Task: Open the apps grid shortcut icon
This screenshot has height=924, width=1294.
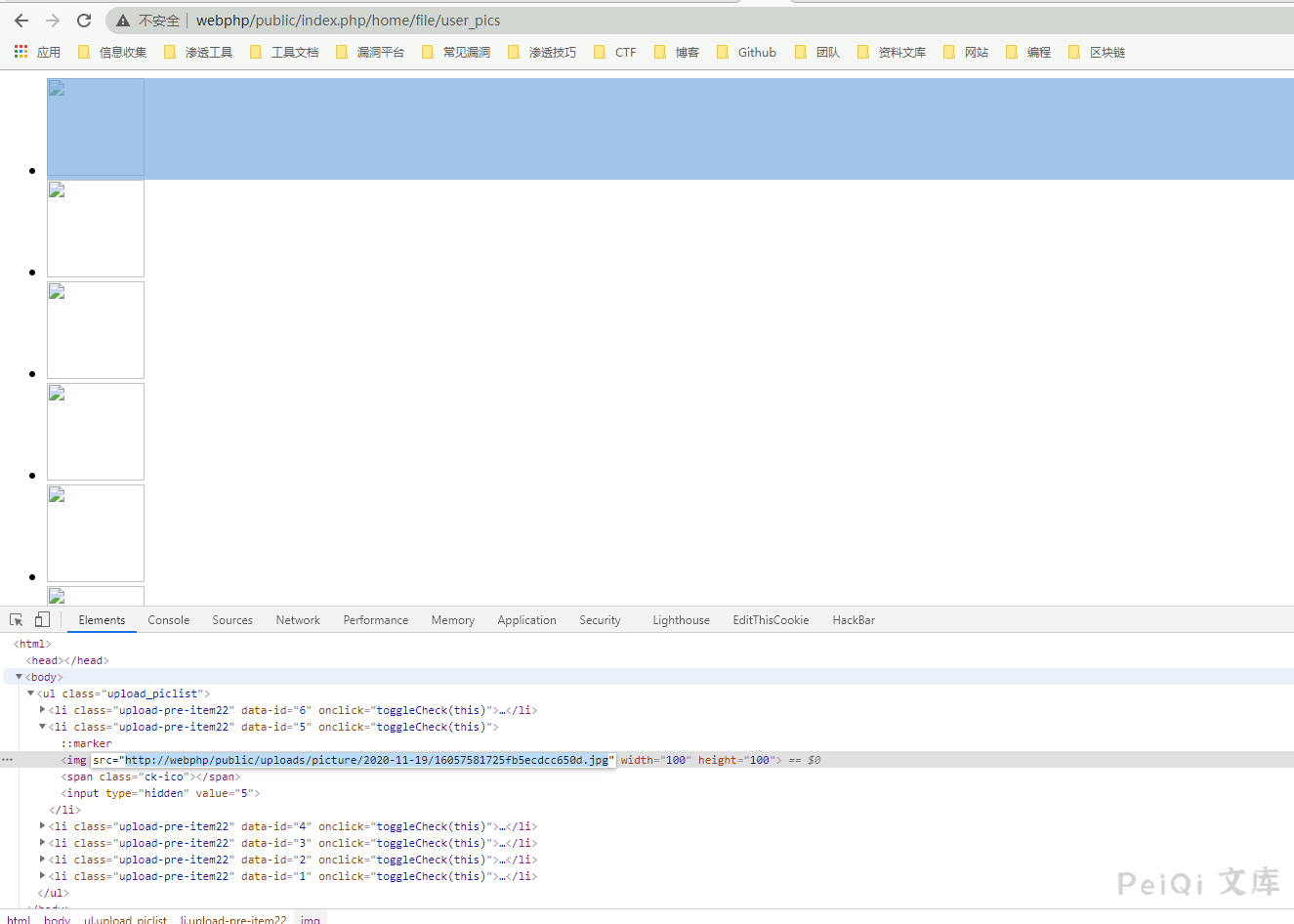Action: click(21, 52)
